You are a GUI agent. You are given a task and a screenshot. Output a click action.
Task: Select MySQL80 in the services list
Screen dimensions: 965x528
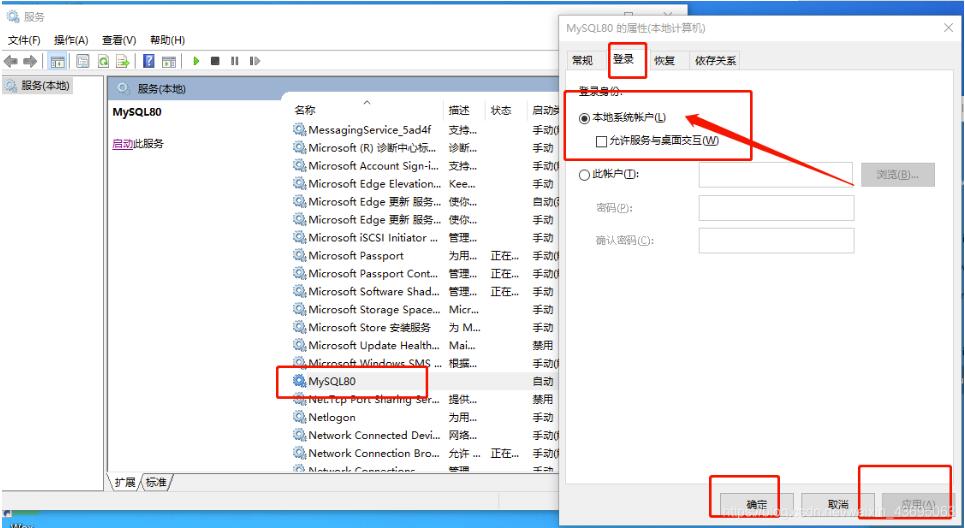coord(332,381)
